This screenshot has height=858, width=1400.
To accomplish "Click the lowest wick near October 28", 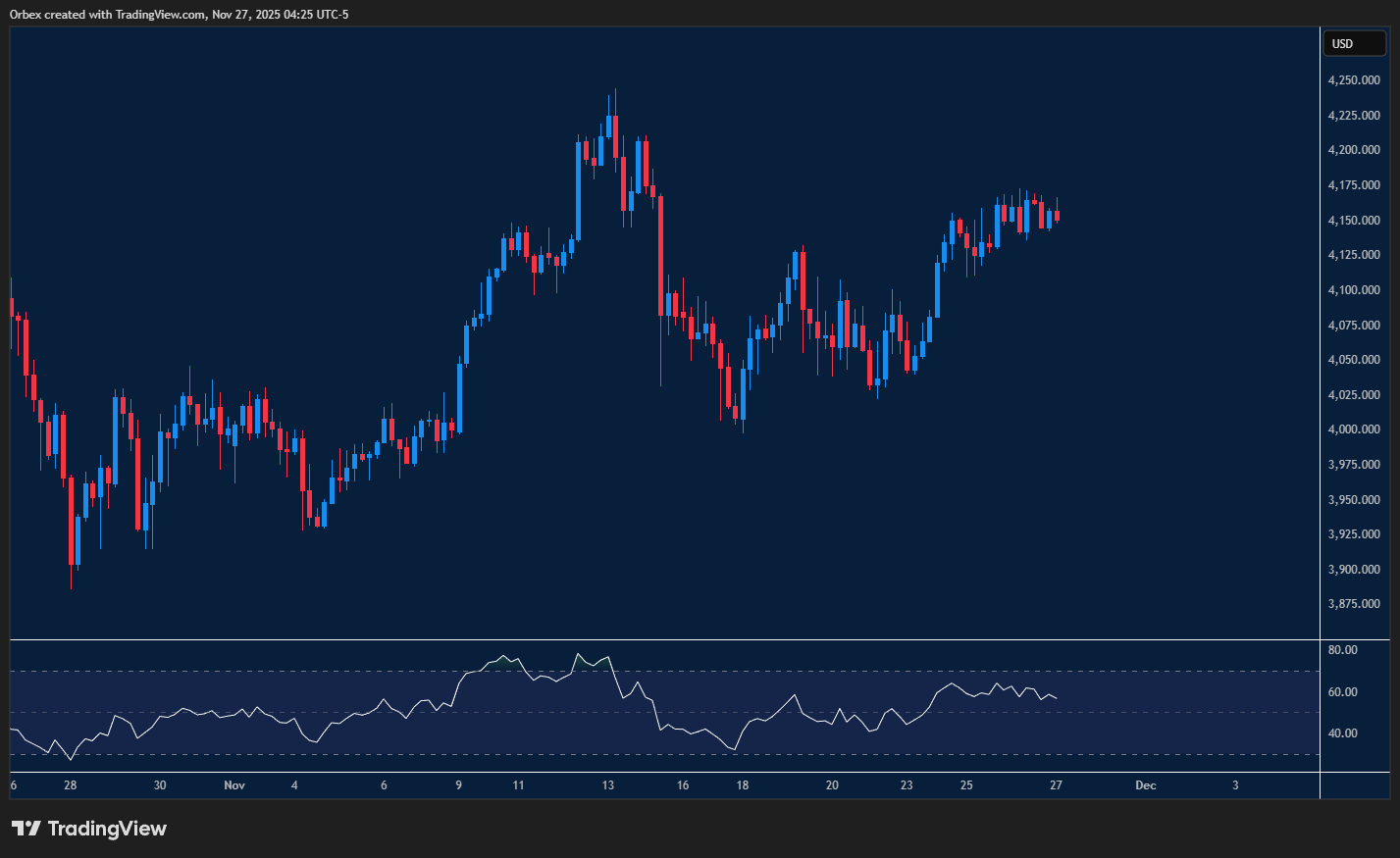I will point(72,569).
